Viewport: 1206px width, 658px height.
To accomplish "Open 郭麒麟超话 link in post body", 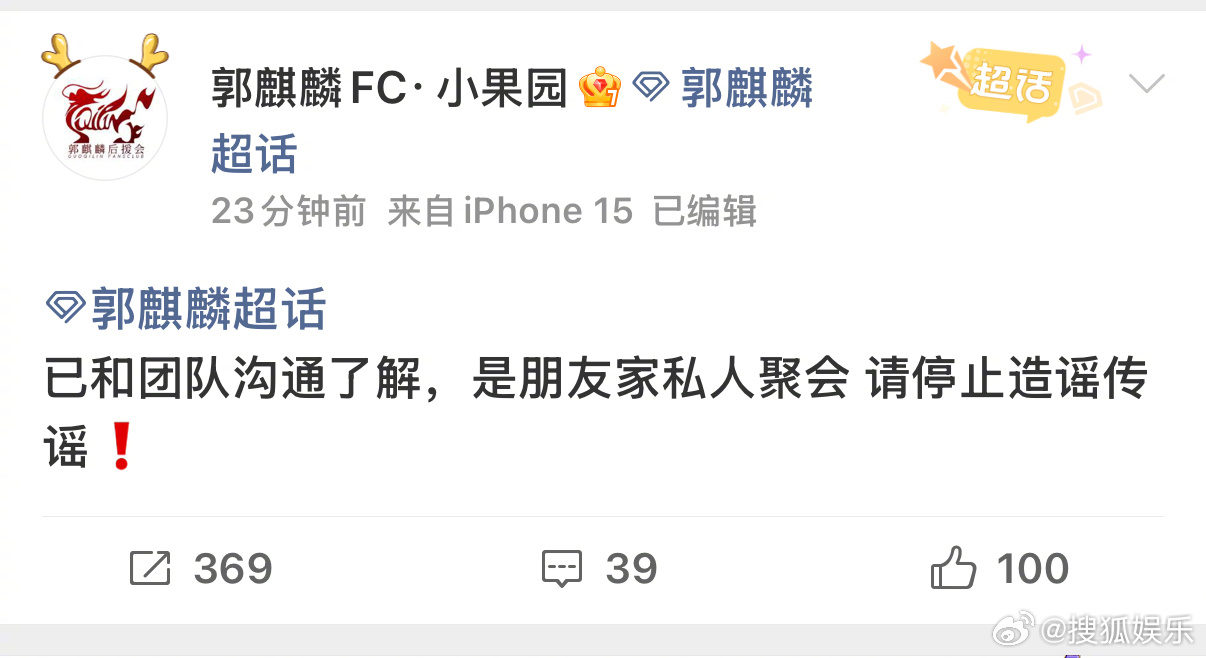I will point(208,309).
